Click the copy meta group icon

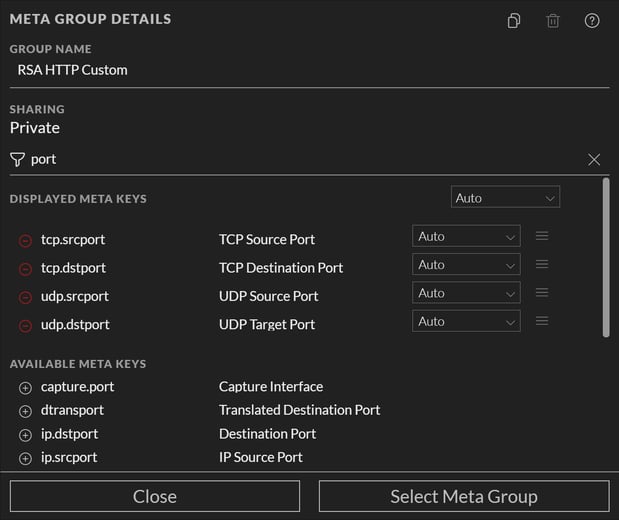(513, 20)
